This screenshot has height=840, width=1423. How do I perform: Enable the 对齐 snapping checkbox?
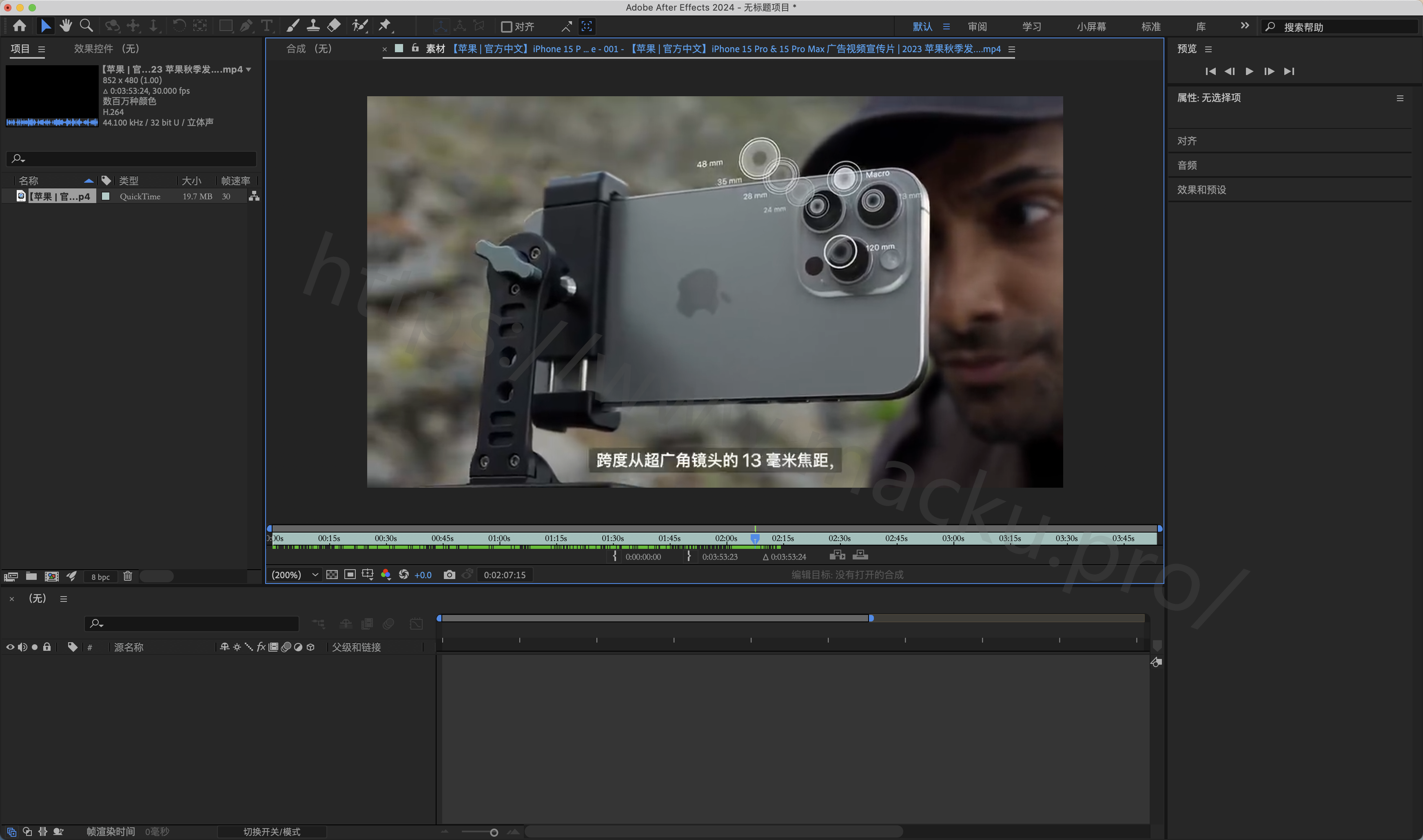(x=507, y=26)
